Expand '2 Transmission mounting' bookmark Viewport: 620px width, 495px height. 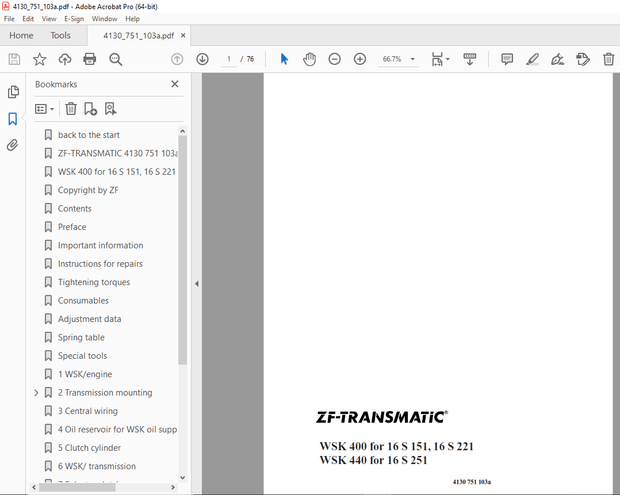click(x=36, y=393)
